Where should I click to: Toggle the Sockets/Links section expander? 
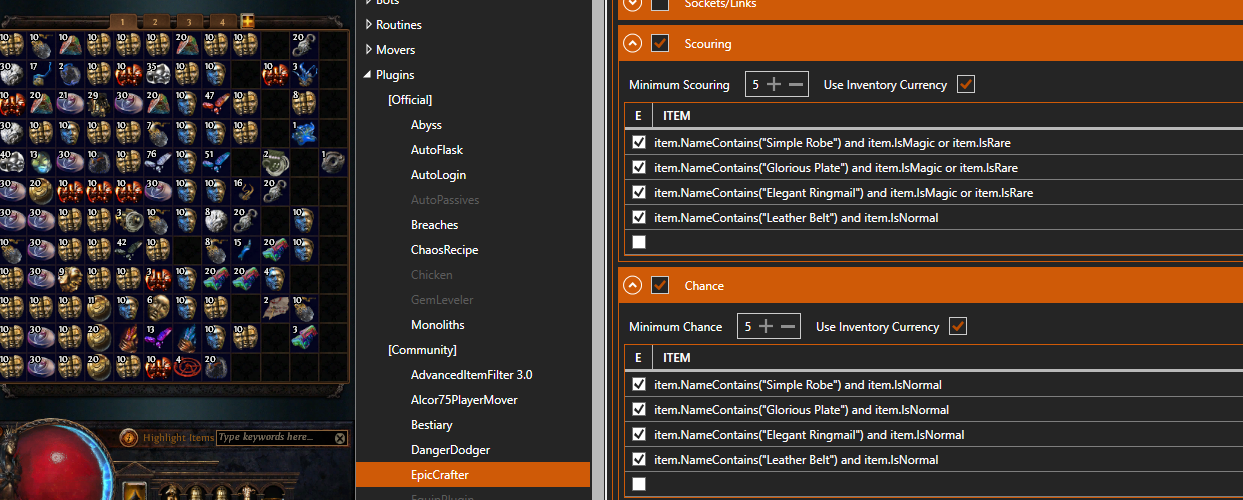[x=632, y=4]
